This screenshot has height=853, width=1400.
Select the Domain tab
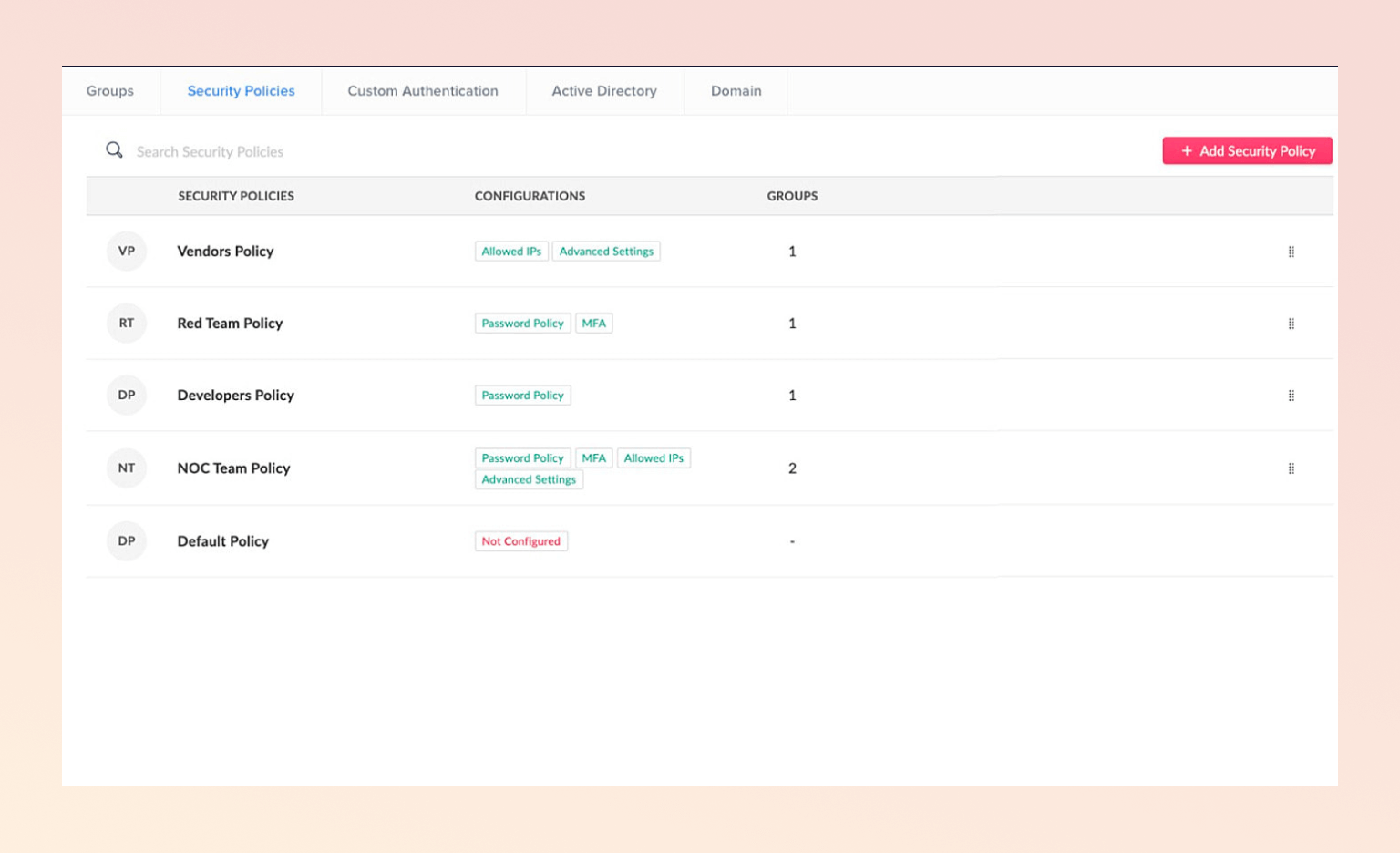[x=736, y=91]
